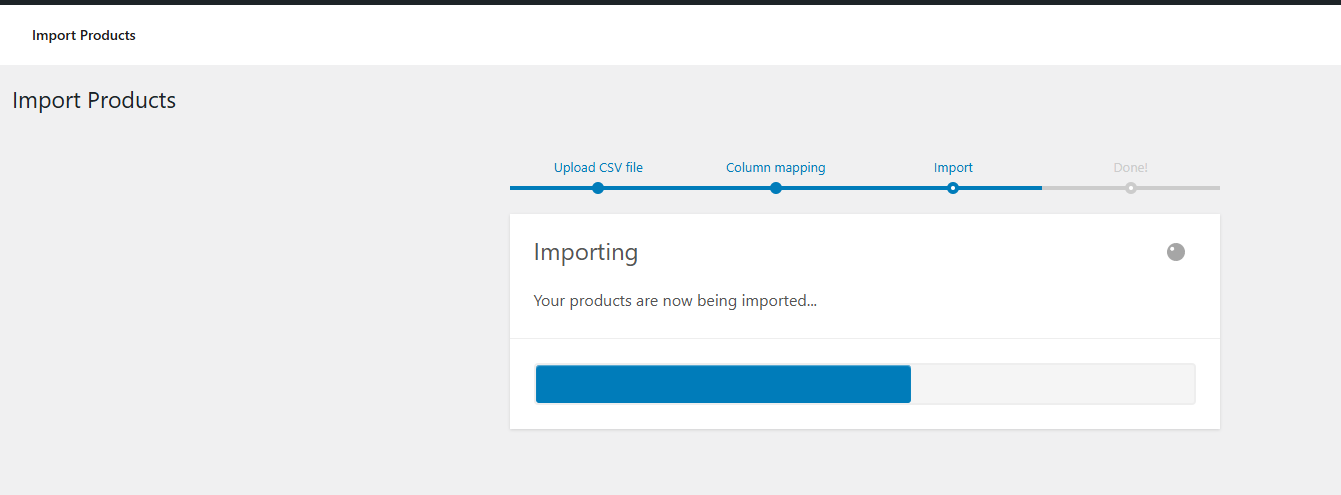Click the hollow Import step dot

tap(953, 188)
